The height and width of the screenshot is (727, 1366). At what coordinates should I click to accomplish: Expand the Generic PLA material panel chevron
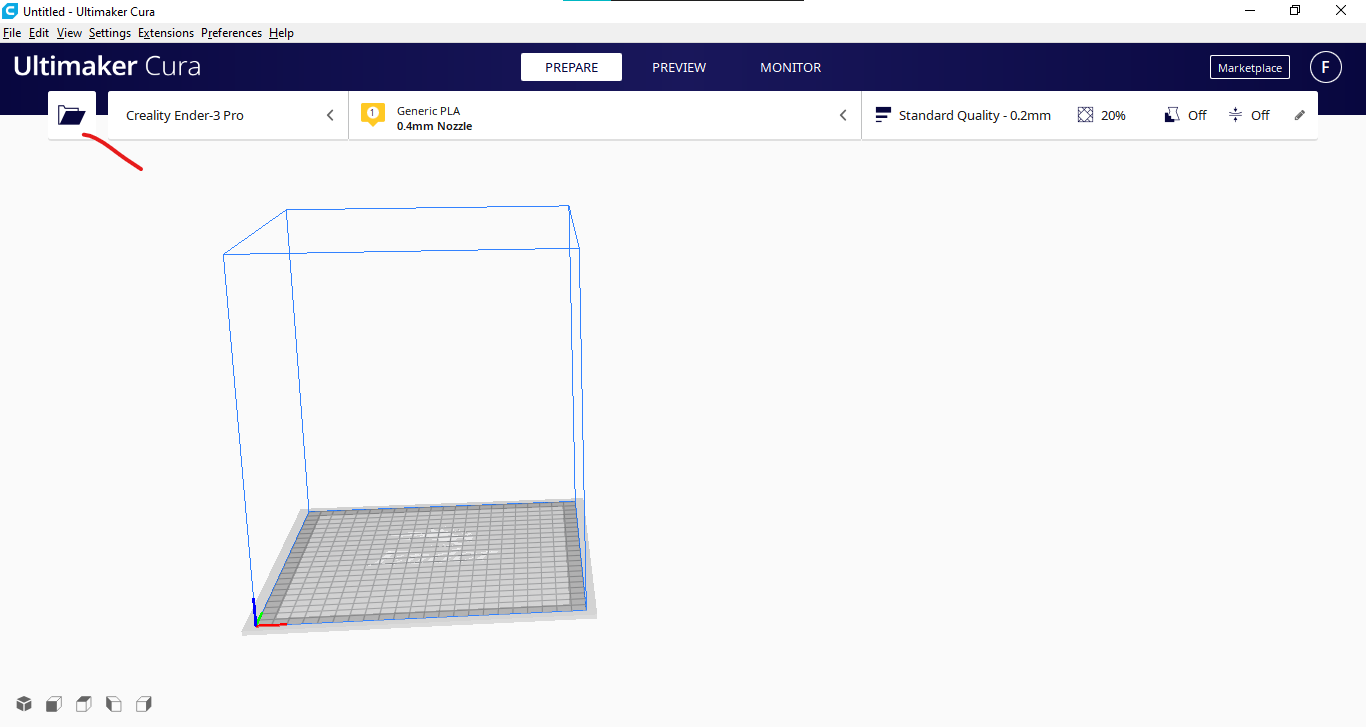click(x=843, y=115)
